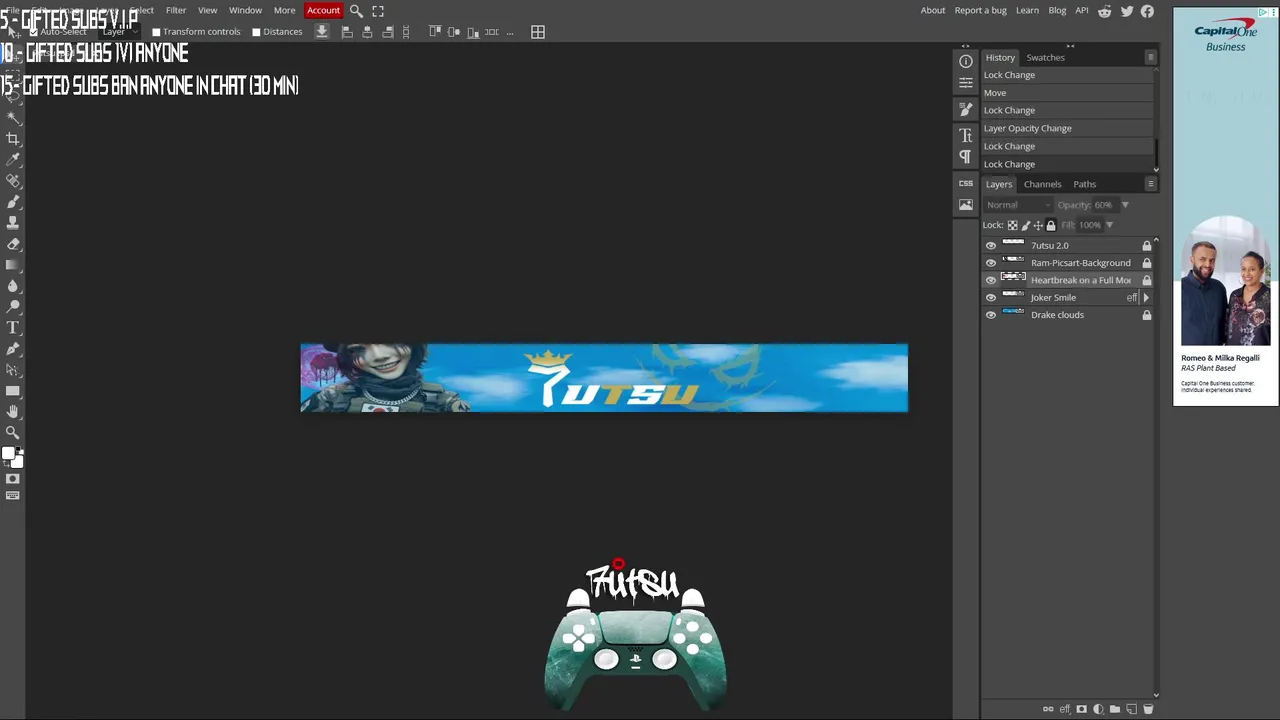This screenshot has height=720, width=1280.
Task: Open the Info panel icon
Action: [x=966, y=61]
